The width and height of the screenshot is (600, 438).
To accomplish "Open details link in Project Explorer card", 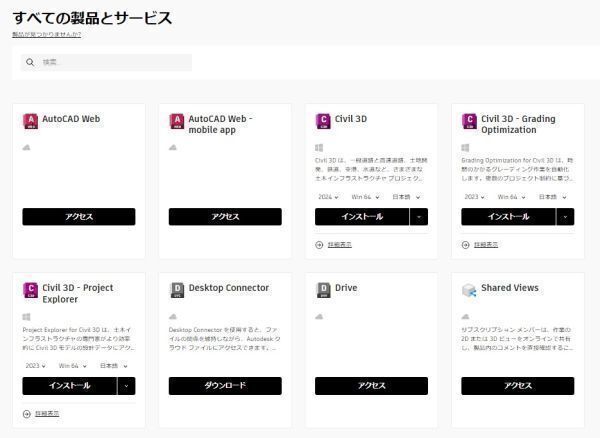I will [47, 414].
